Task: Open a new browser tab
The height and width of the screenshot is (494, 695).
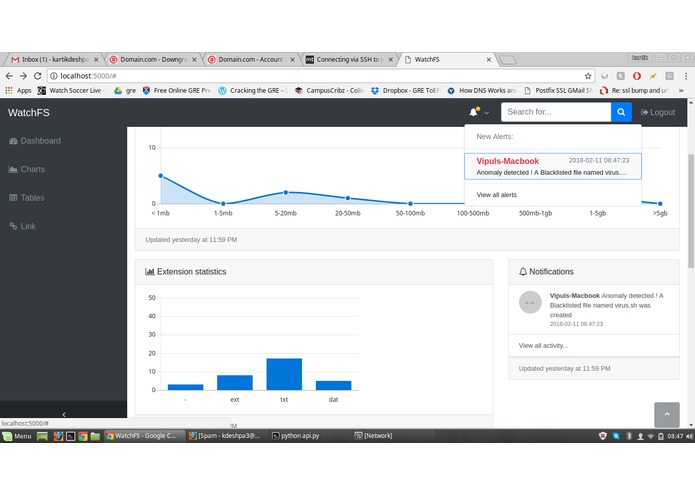Action: pos(508,59)
